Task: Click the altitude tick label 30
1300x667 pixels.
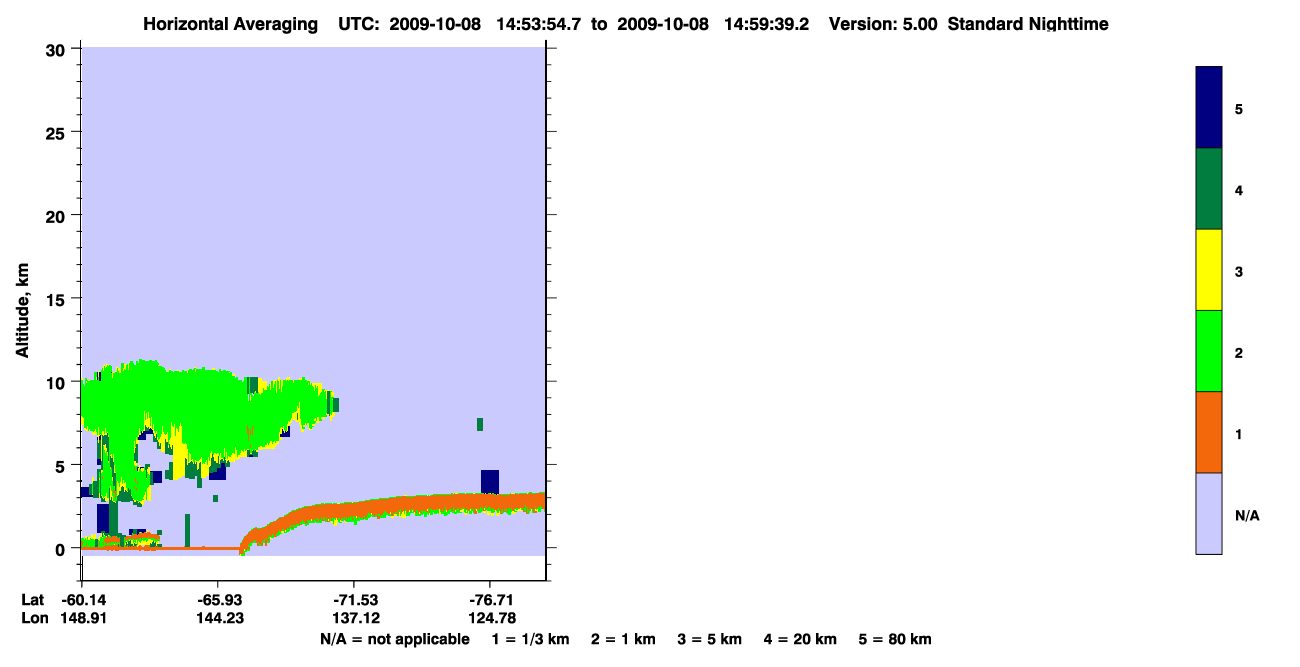Action: 58,49
